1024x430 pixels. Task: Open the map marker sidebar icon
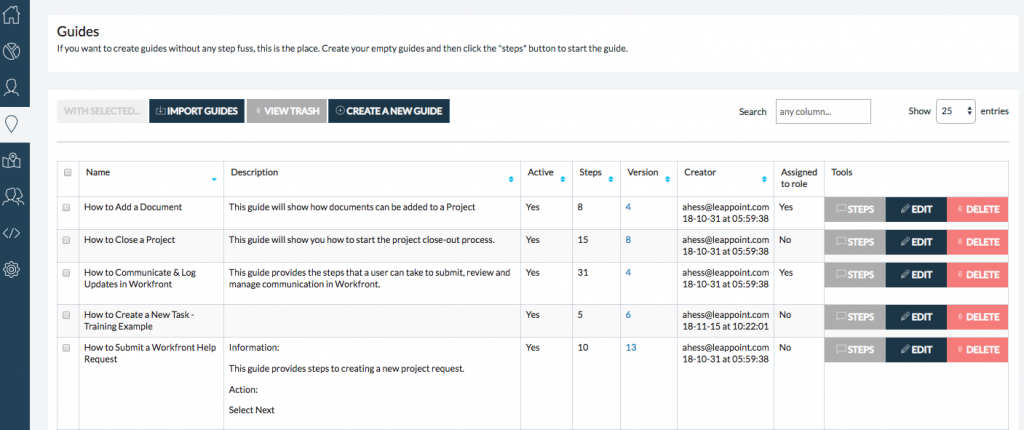(x=13, y=160)
